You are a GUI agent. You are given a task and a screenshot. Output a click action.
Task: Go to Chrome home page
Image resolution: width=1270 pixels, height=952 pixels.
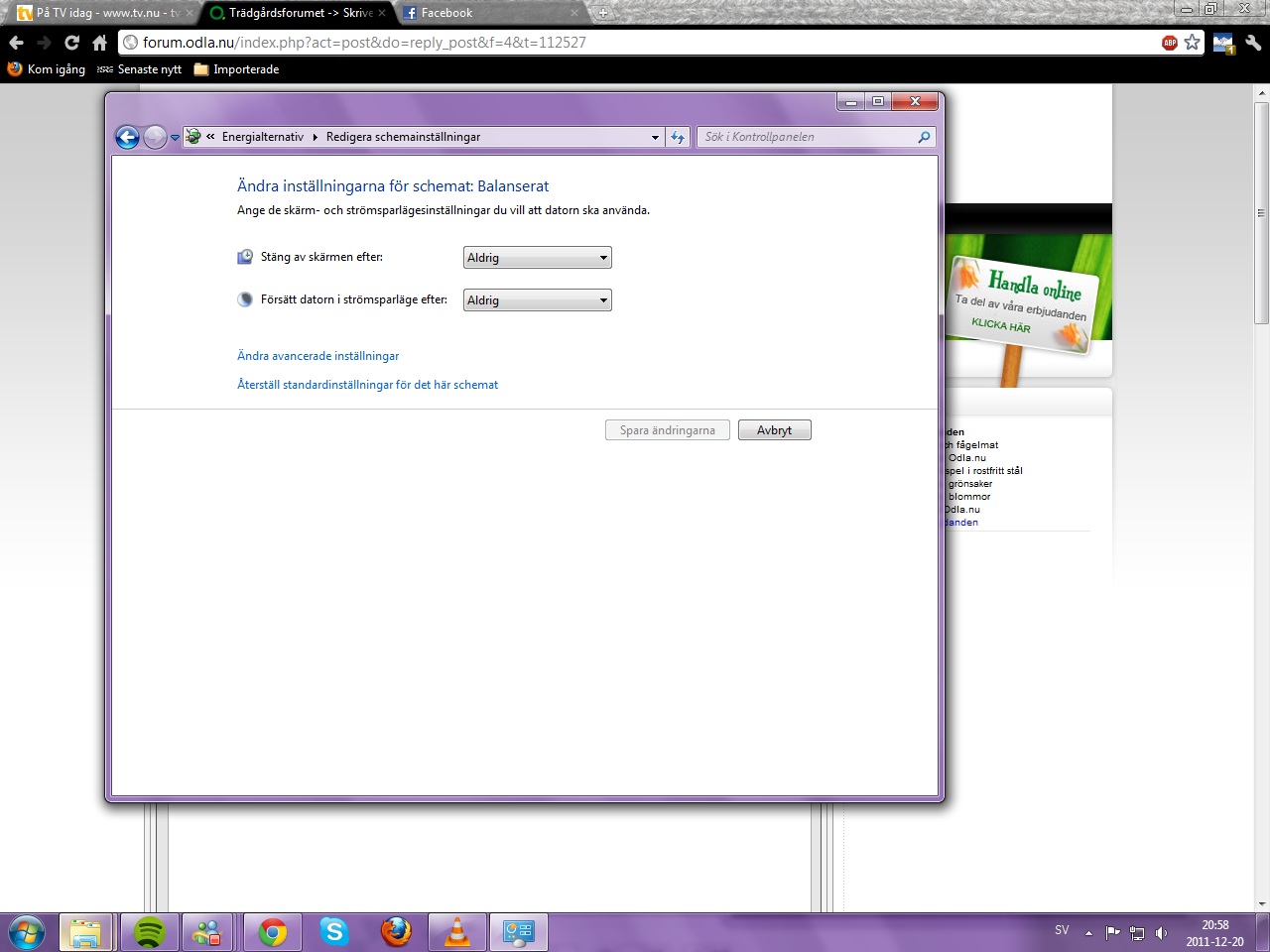[x=99, y=43]
